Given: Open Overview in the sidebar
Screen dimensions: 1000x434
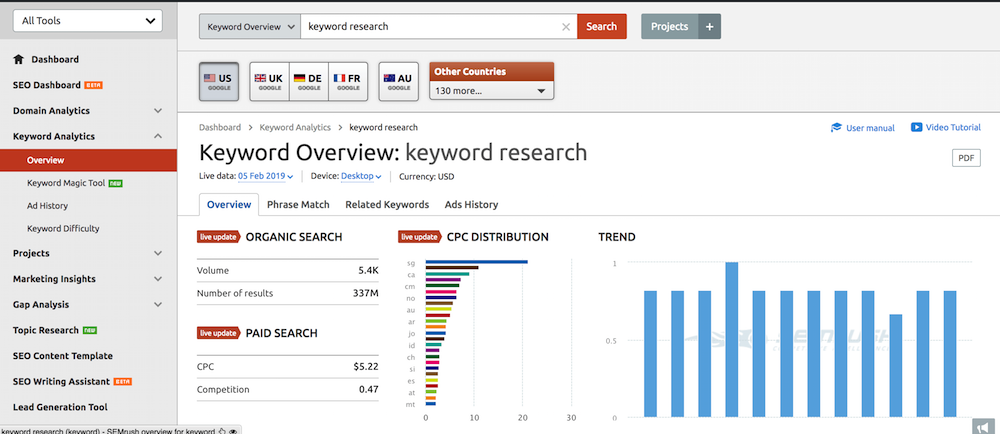Looking at the screenshot, I should click(x=88, y=161).
